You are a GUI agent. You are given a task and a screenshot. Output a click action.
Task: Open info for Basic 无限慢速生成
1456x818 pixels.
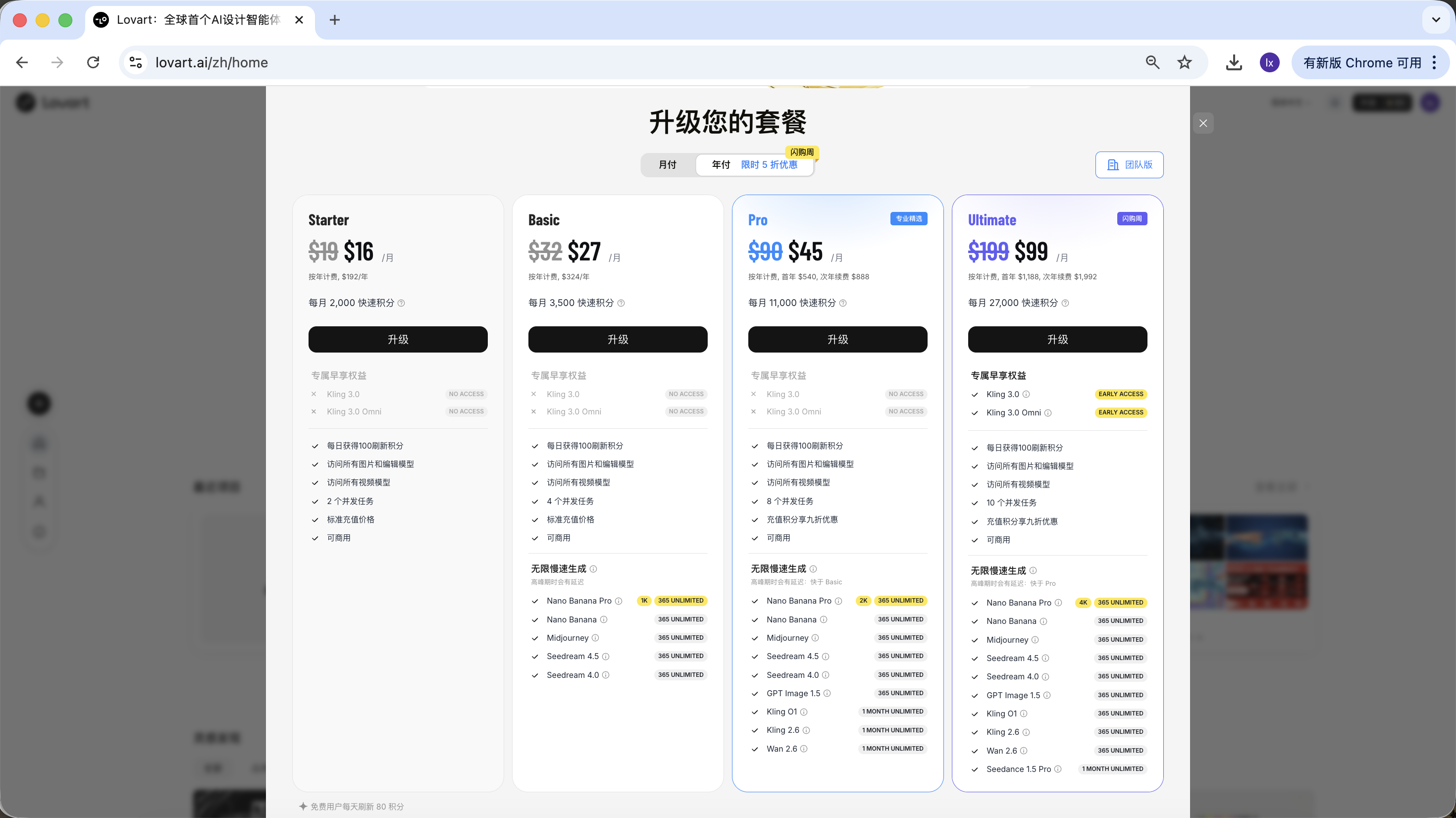593,569
